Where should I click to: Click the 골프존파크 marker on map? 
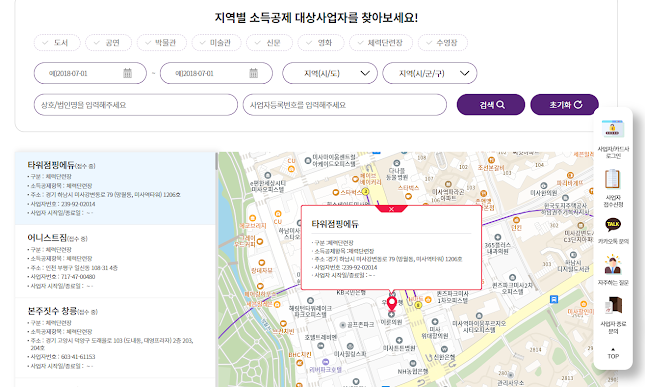342,325
